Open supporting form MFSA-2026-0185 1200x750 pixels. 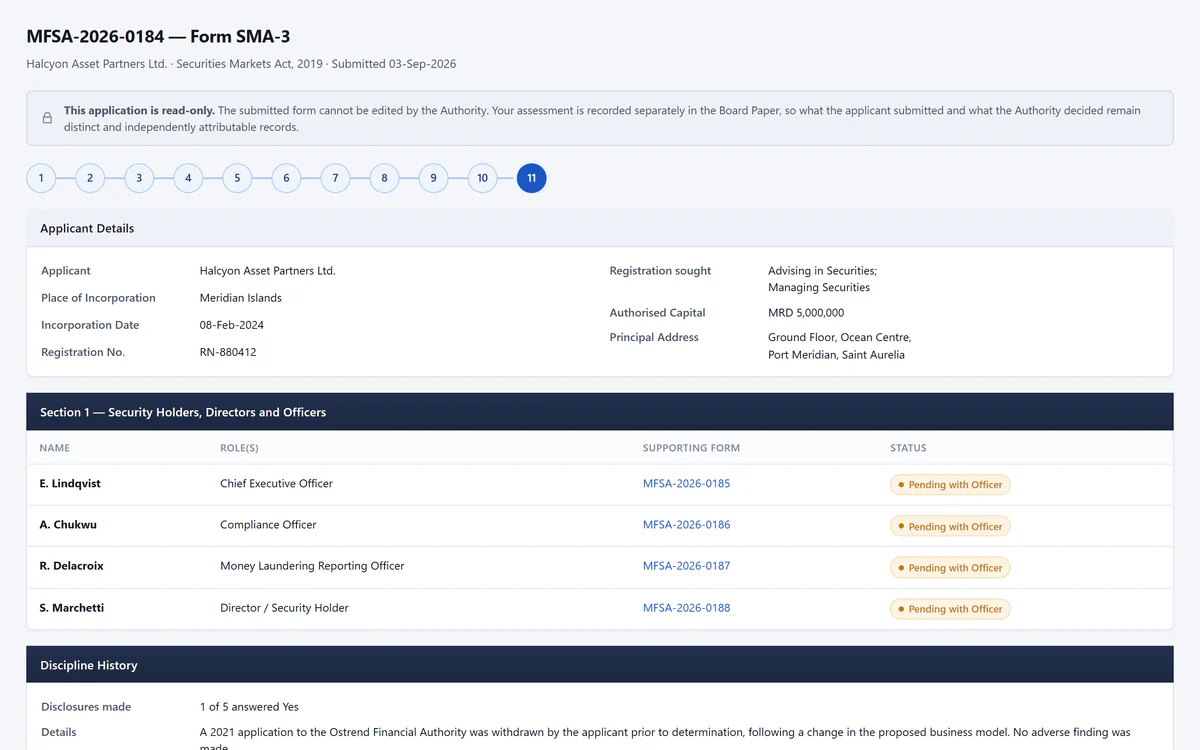click(x=686, y=483)
